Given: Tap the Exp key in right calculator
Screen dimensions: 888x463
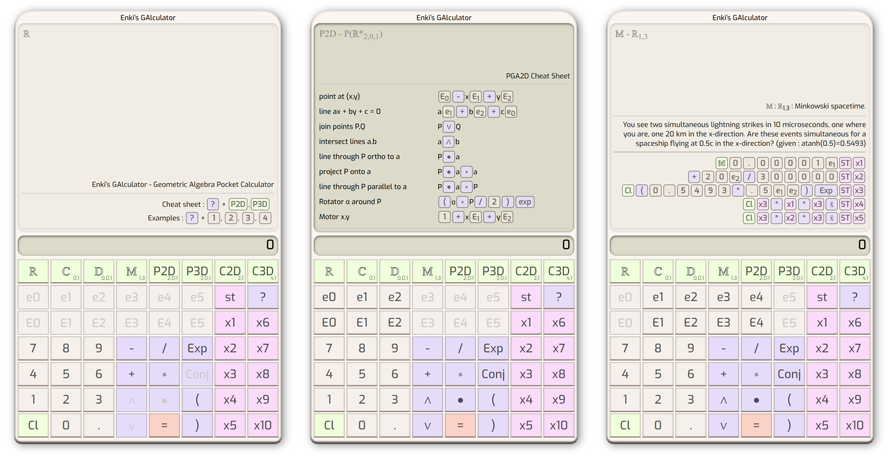Looking at the screenshot, I should pos(789,349).
